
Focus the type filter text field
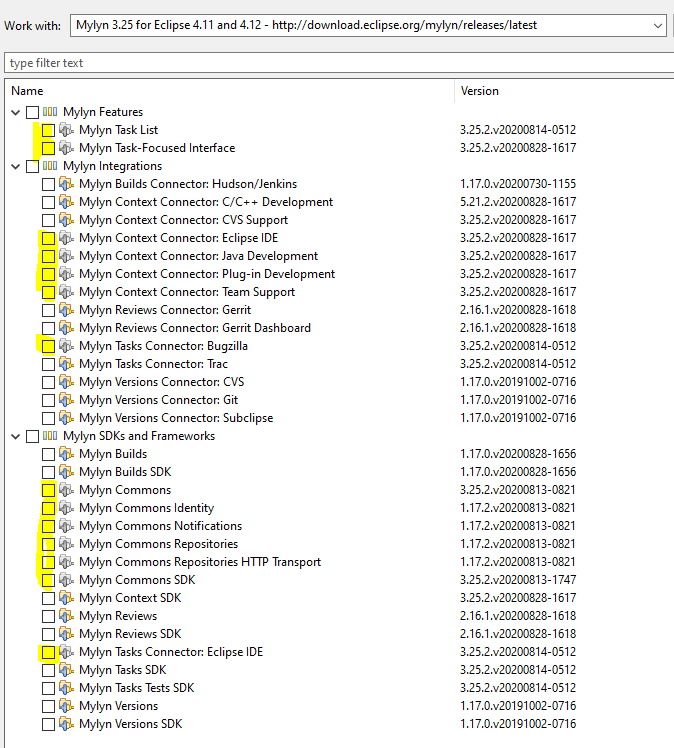click(x=339, y=63)
